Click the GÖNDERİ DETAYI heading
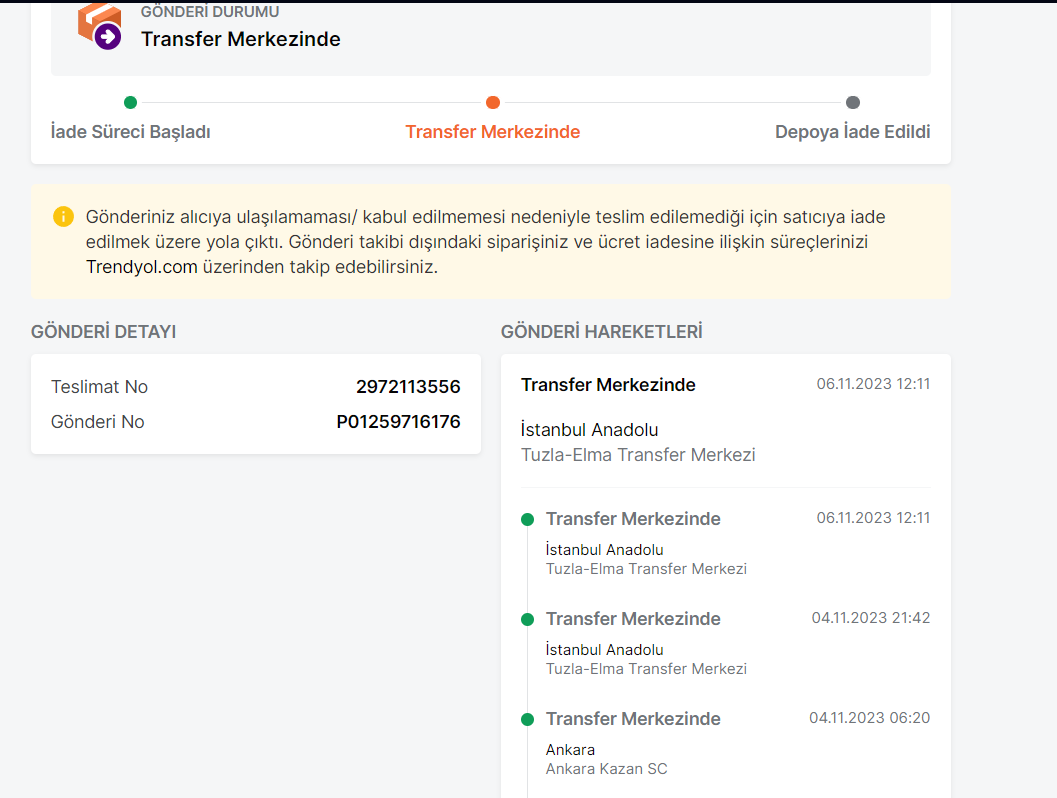 tap(104, 331)
